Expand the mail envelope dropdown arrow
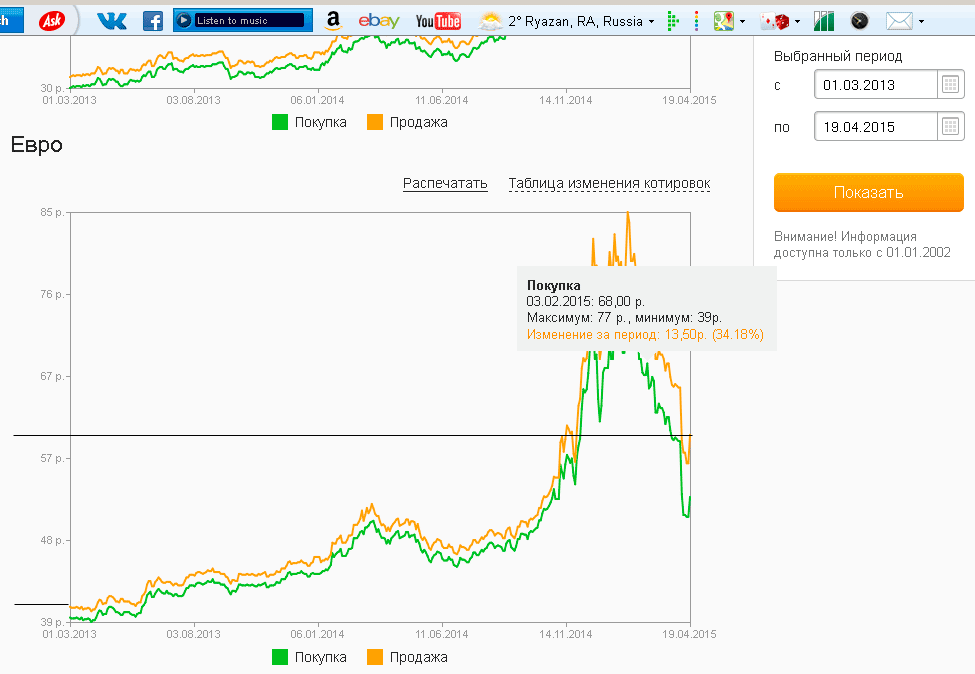975x674 pixels. (922, 21)
